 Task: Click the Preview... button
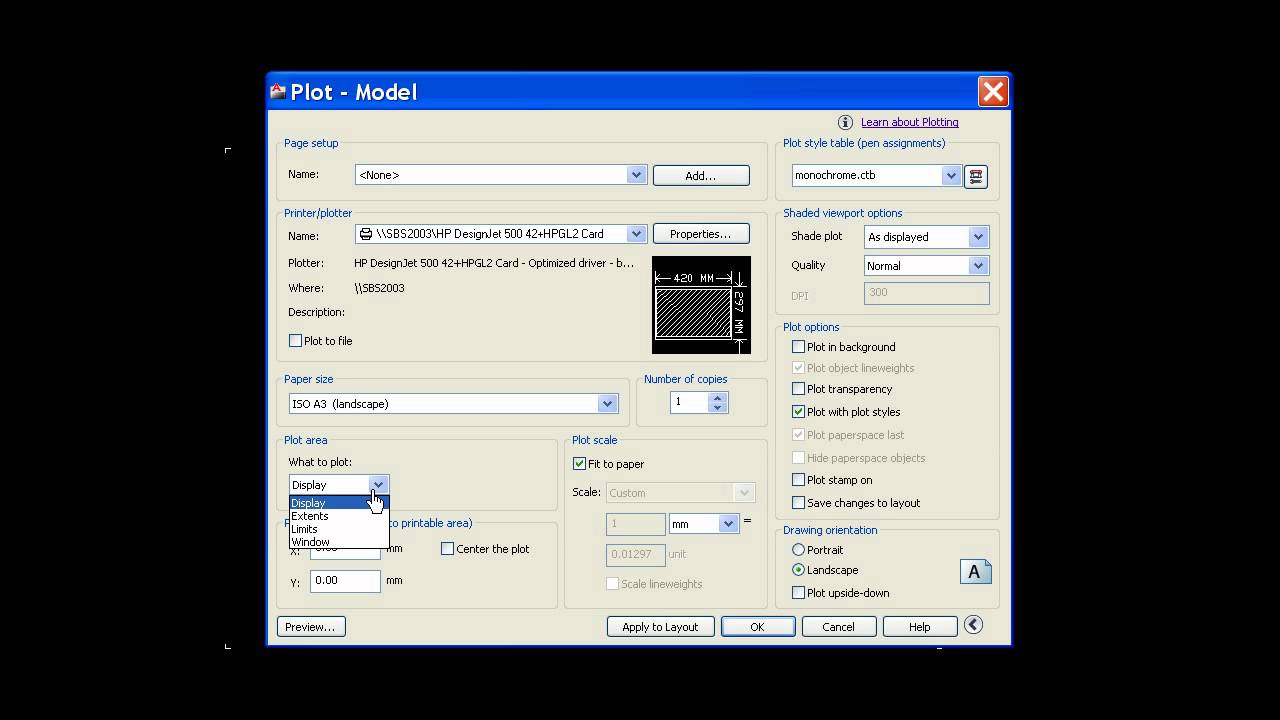(x=310, y=627)
